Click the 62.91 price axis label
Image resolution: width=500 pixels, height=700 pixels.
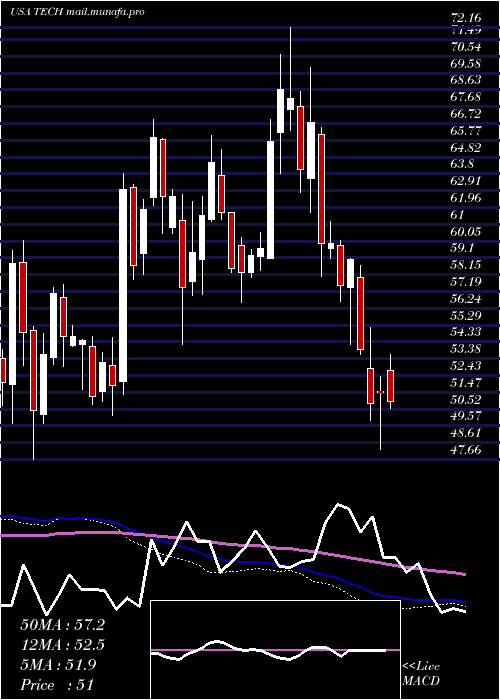pyautogui.click(x=466, y=181)
